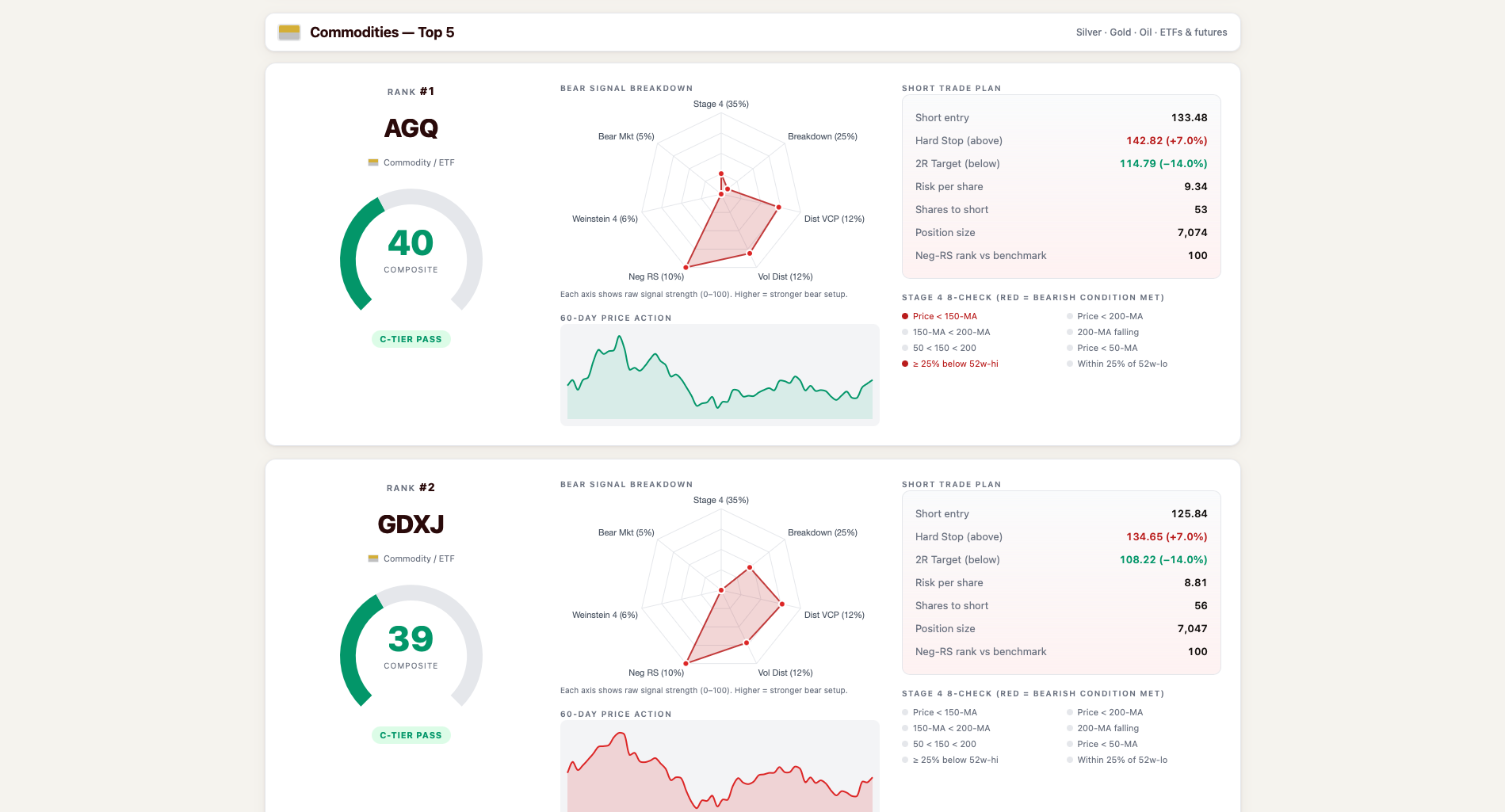The image size is (1505, 812).
Task: Click the GDXJ 2R target value 108.22 (−14.0%)
Action: [1163, 560]
